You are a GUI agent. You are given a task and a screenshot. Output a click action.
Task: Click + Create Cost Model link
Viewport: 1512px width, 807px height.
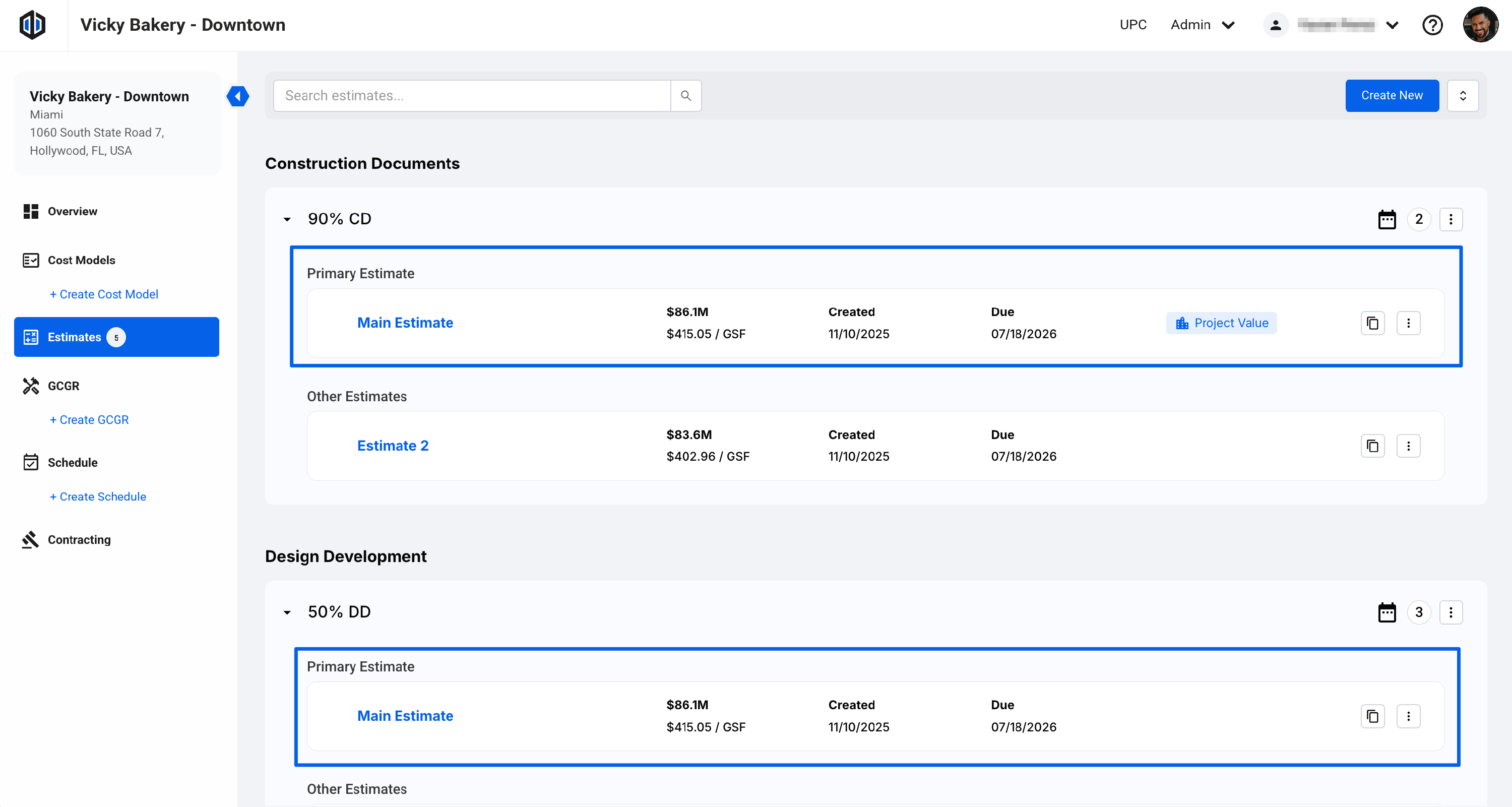point(104,295)
